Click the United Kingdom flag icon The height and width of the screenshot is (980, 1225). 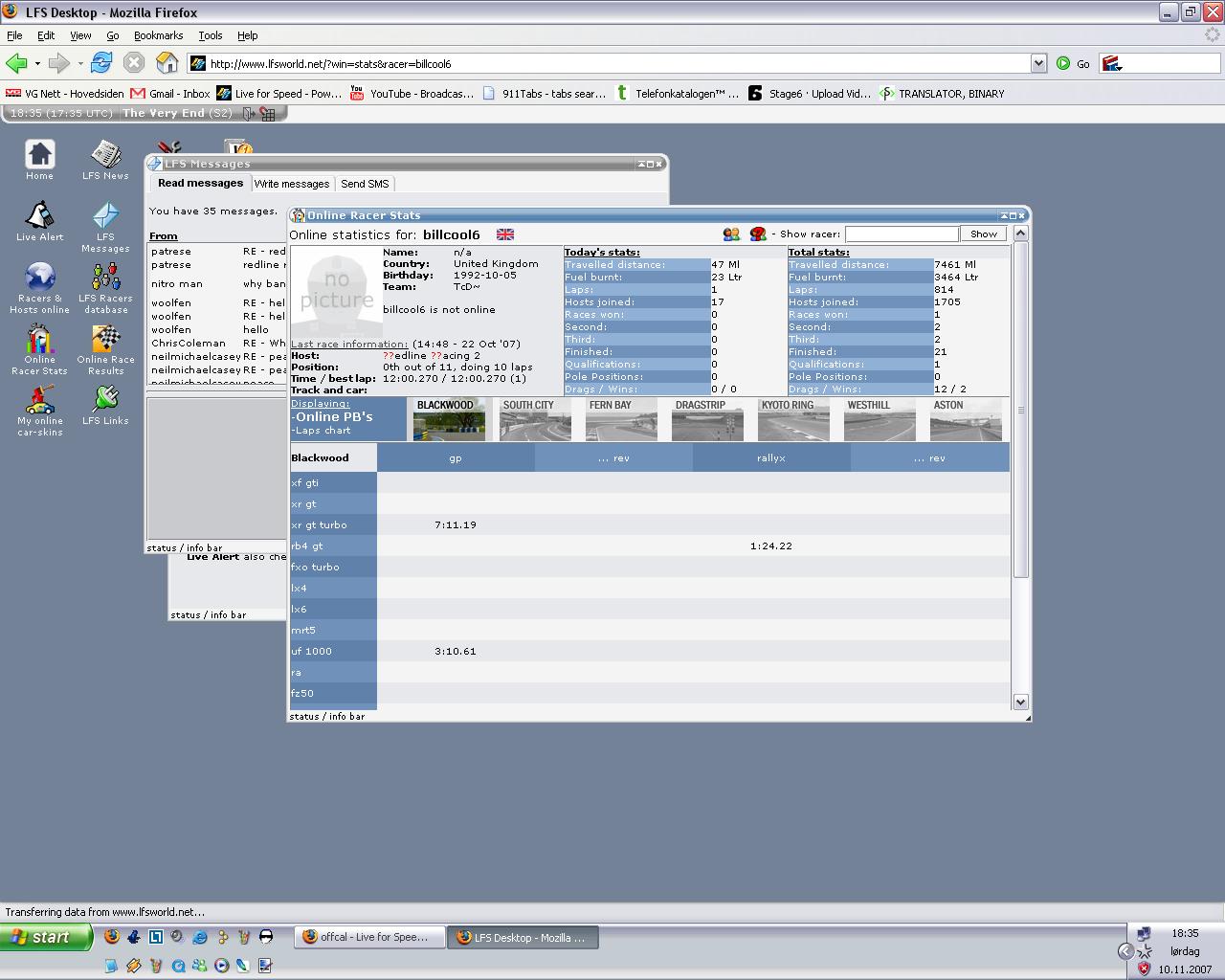[505, 234]
